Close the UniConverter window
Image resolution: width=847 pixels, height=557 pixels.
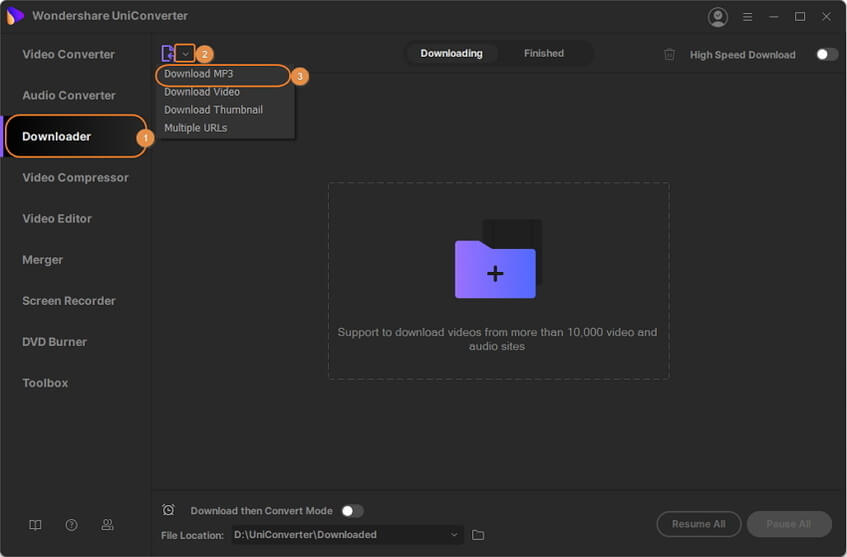(x=826, y=17)
